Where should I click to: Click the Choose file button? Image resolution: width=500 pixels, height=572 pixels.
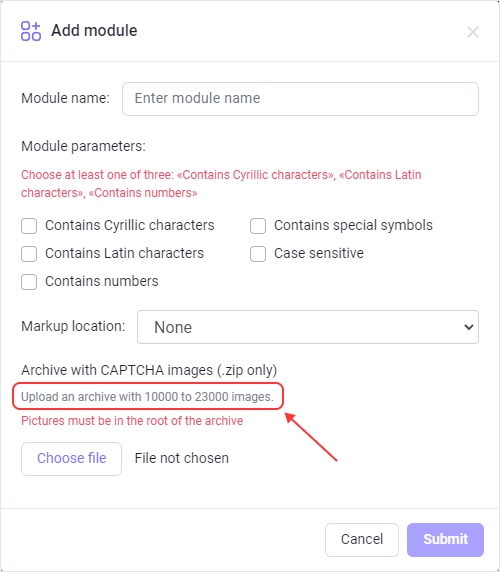click(x=71, y=459)
